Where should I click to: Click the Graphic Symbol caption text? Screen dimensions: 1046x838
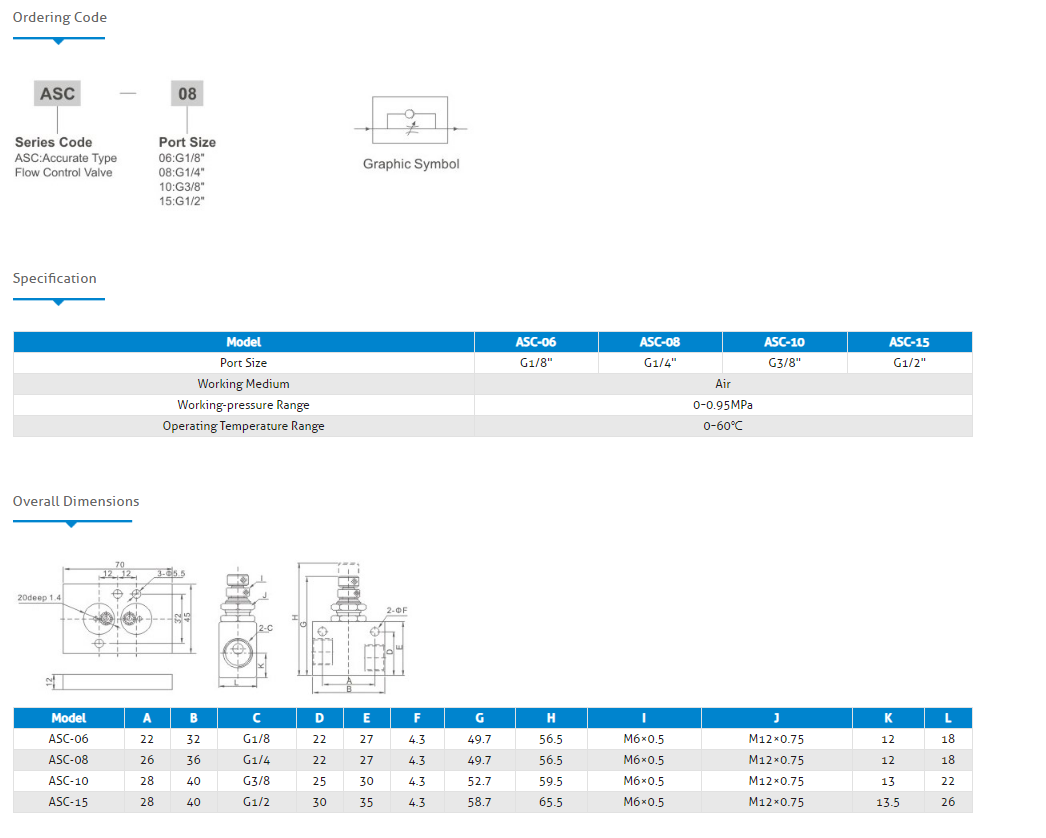coord(411,164)
